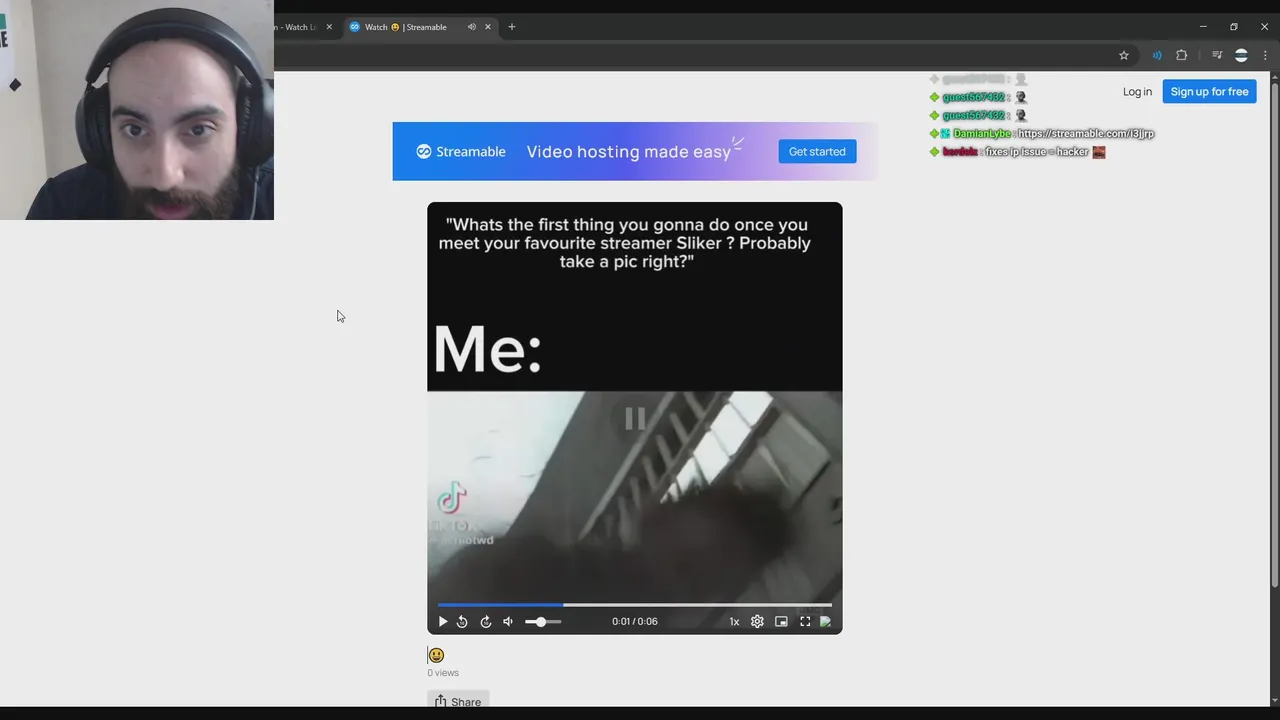Image resolution: width=1280 pixels, height=720 pixels.
Task: Click the streamable.com link in chat overlay
Action: click(x=1086, y=133)
